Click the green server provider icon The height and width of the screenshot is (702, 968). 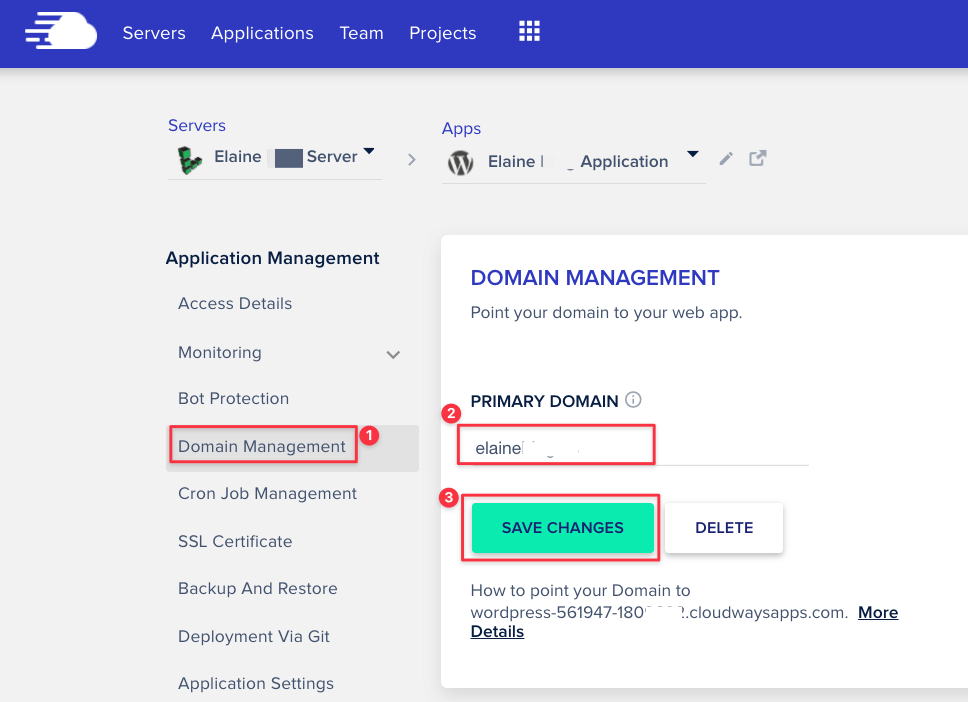(x=190, y=160)
